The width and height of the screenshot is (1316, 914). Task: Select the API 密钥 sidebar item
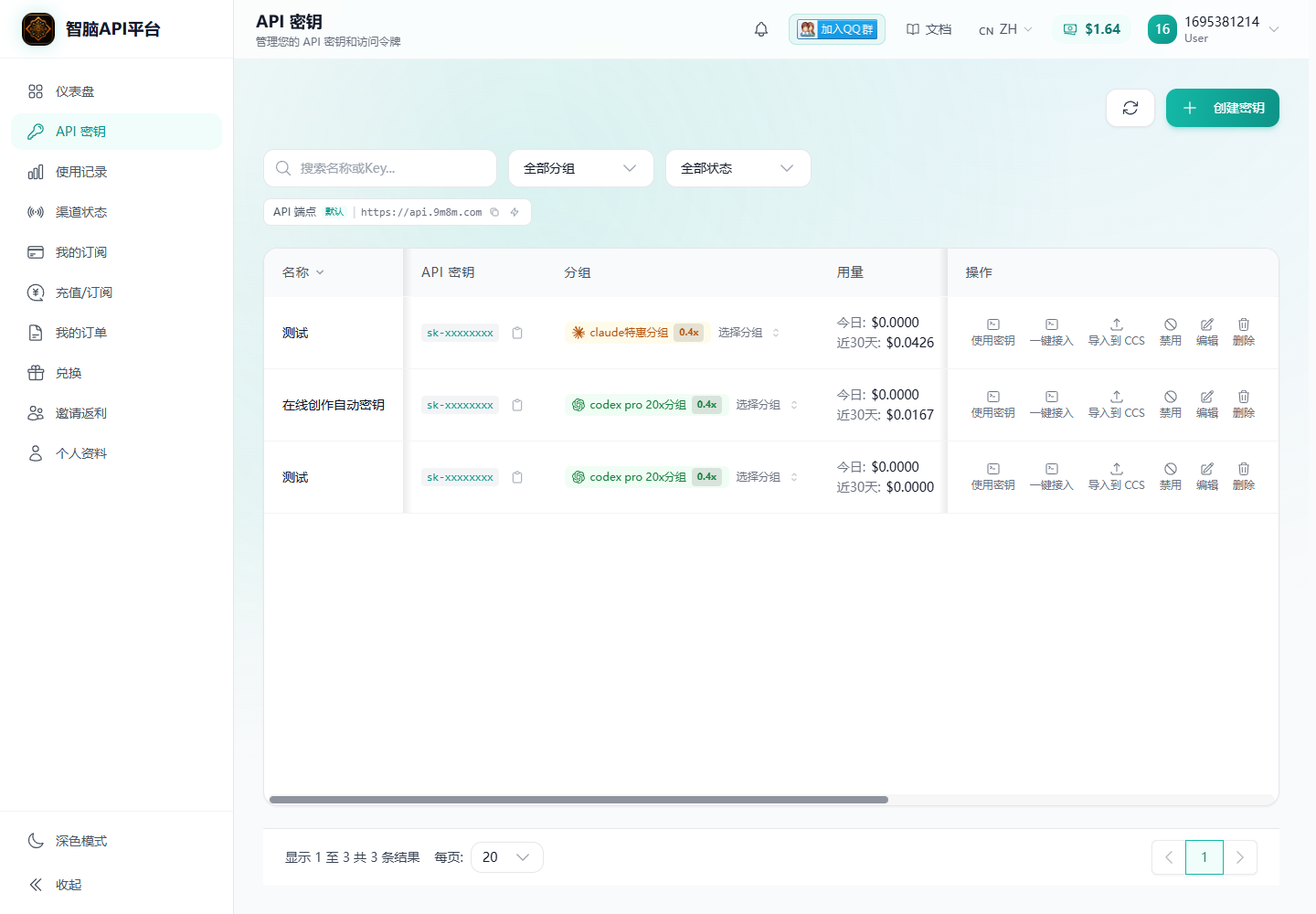tap(116, 132)
